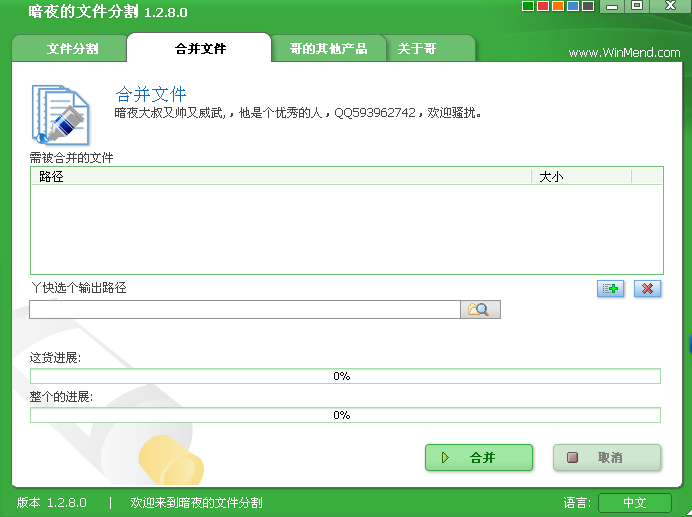692x517 pixels.
Task: Open the 哥的其他产品 tab
Action: (x=328, y=48)
